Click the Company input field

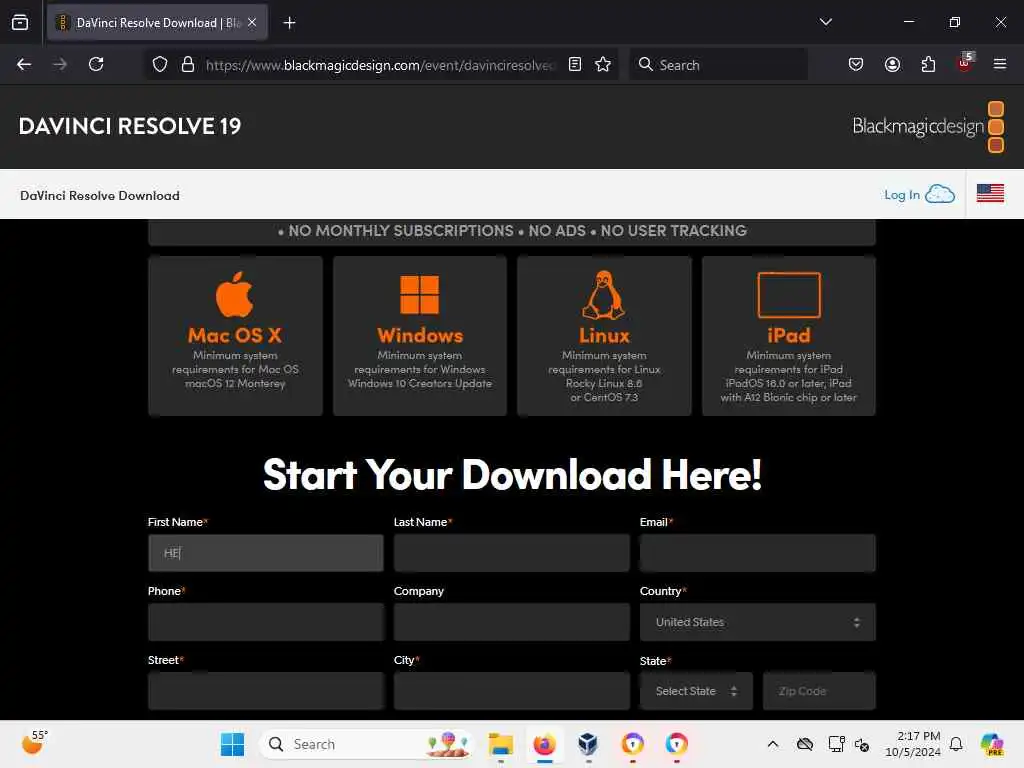511,622
